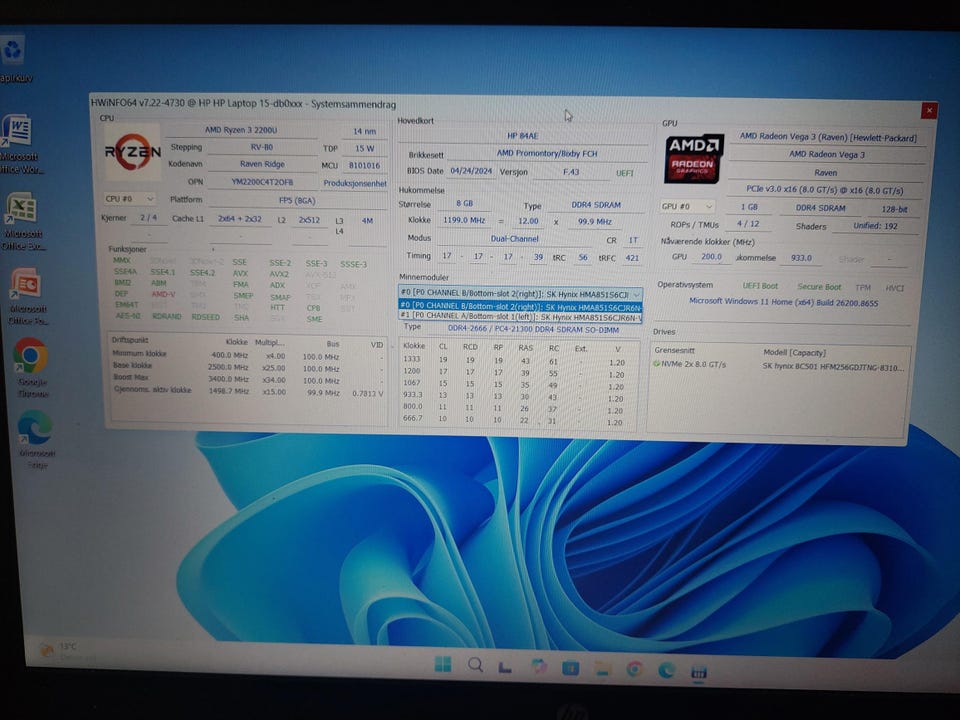Click the tRFC value 421

(x=632, y=258)
